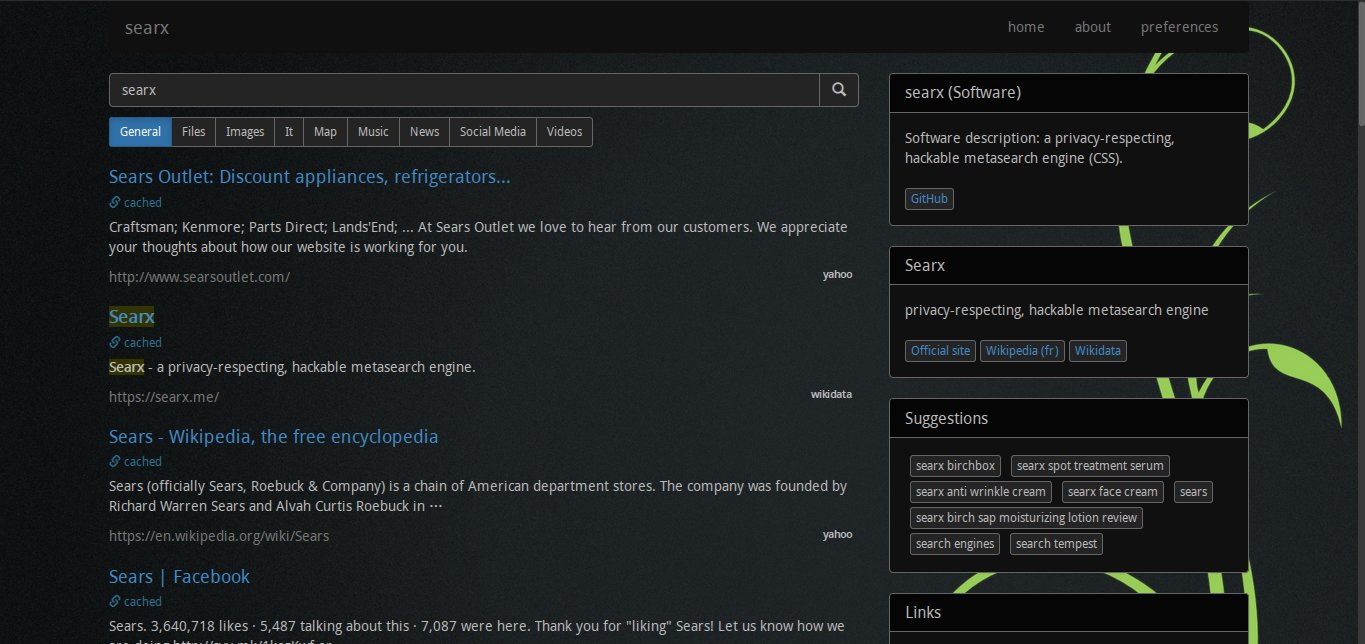Switch to the Files category tab
The height and width of the screenshot is (644, 1365).
(193, 131)
